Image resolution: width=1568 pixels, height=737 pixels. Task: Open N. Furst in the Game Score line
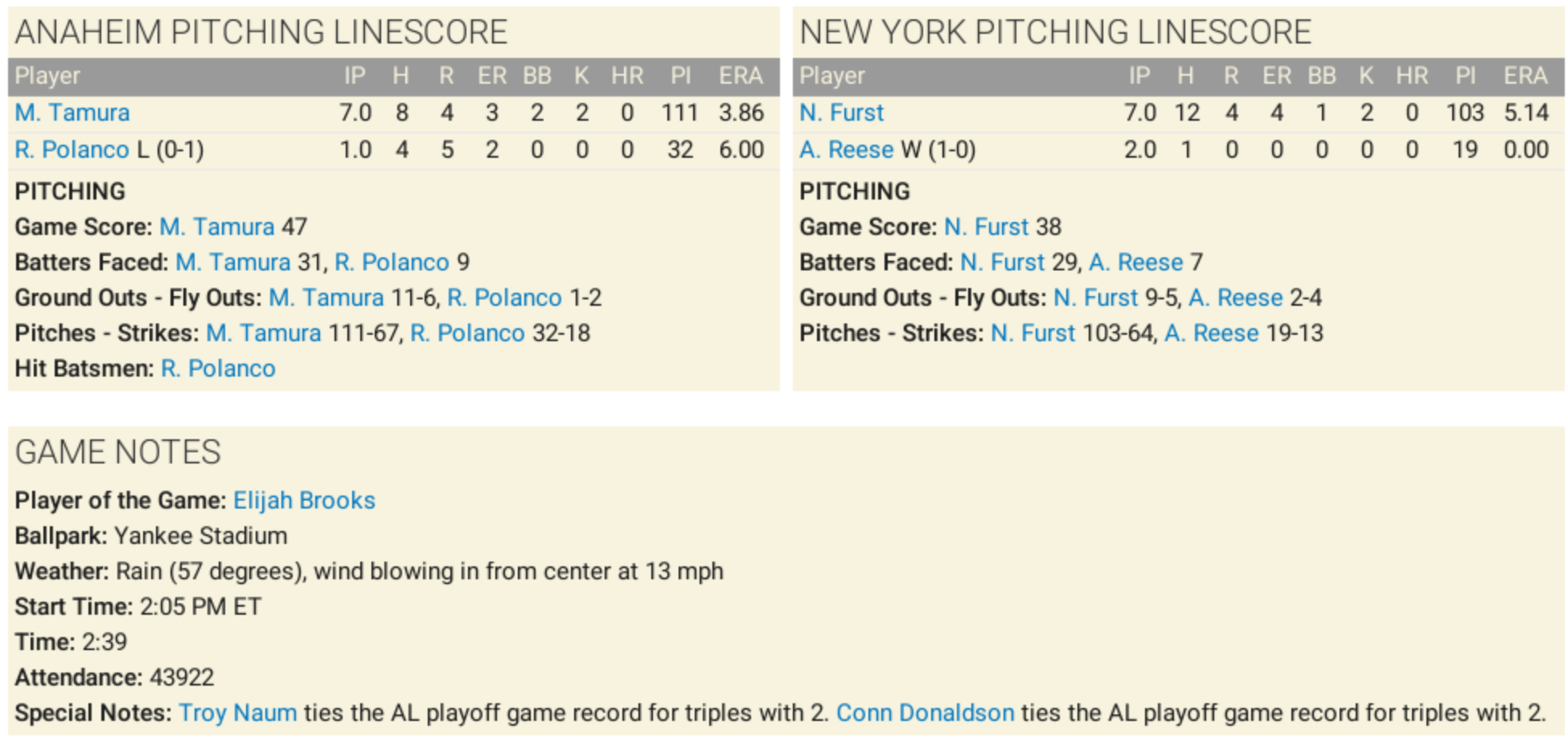(986, 227)
